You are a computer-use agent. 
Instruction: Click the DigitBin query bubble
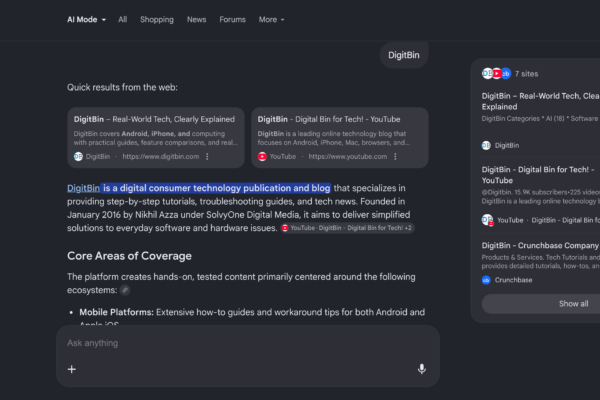[404, 55]
